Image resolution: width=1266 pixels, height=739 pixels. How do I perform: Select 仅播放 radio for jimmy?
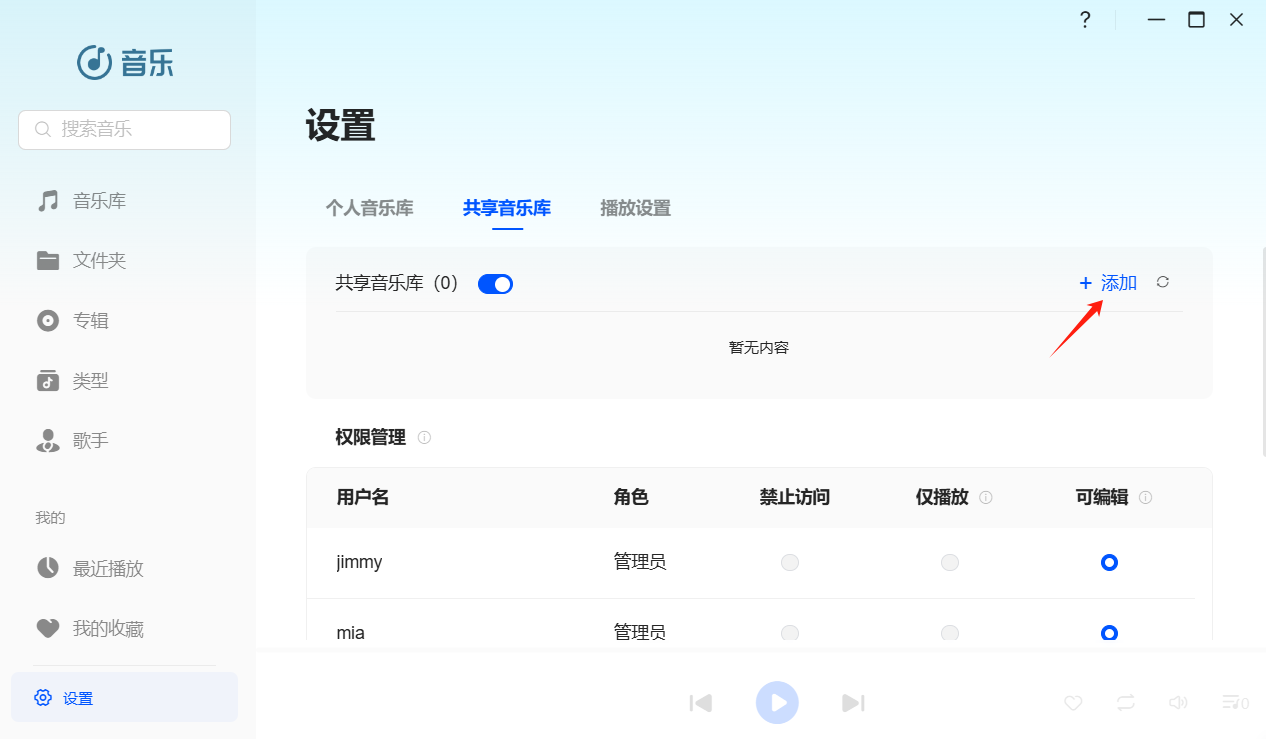coord(950,563)
